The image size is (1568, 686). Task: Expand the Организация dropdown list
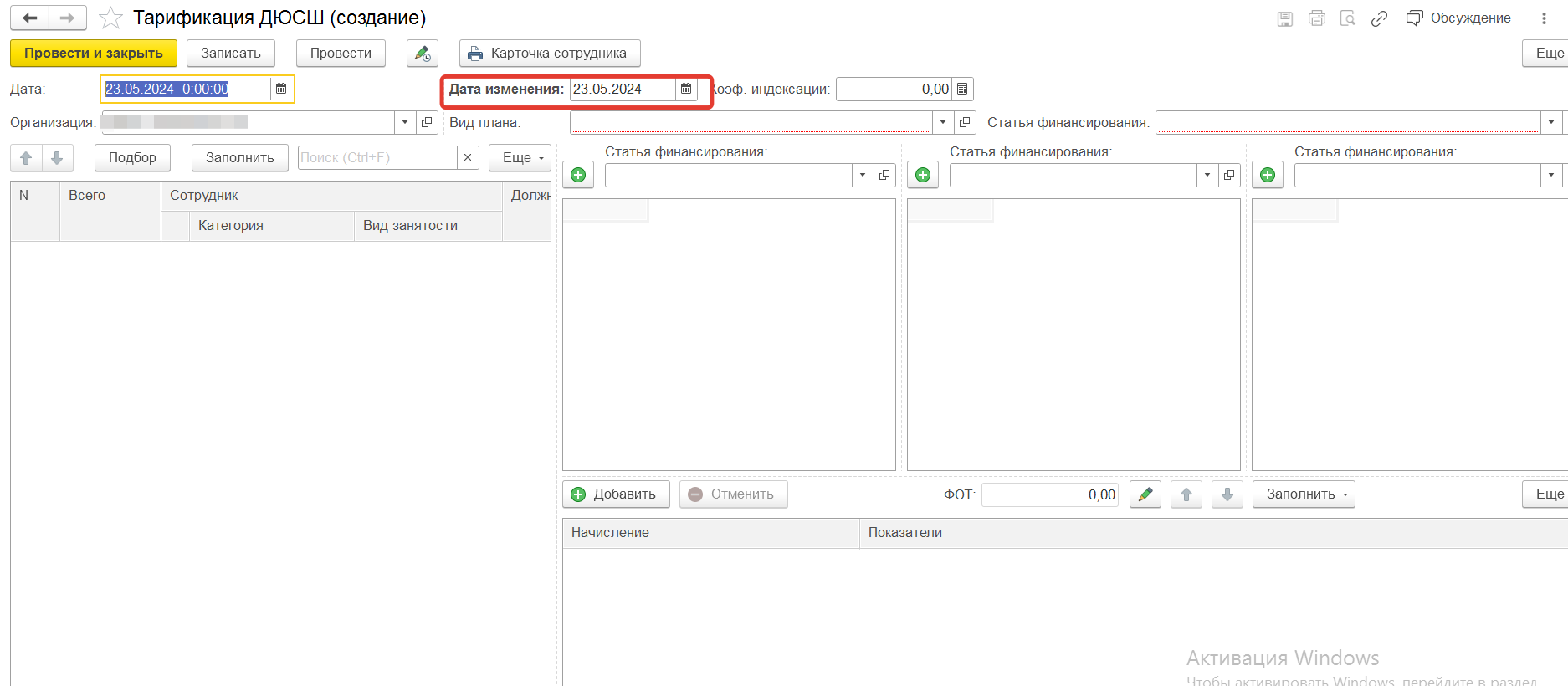coord(405,122)
